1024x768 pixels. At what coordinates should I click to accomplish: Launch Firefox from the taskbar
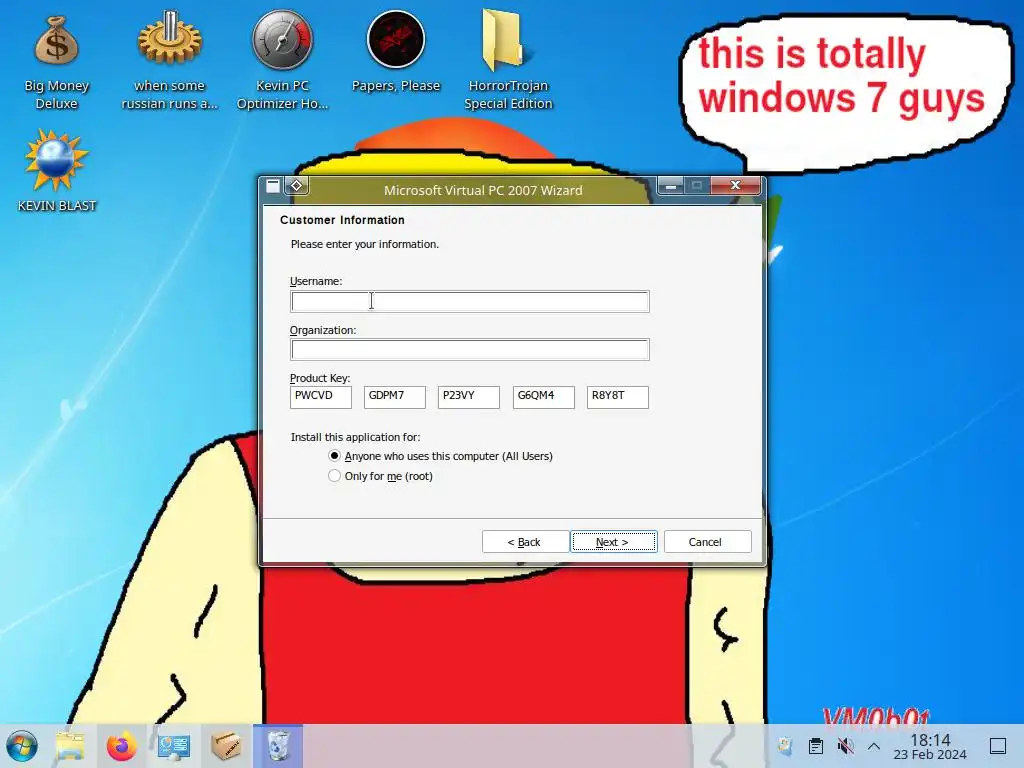click(121, 746)
